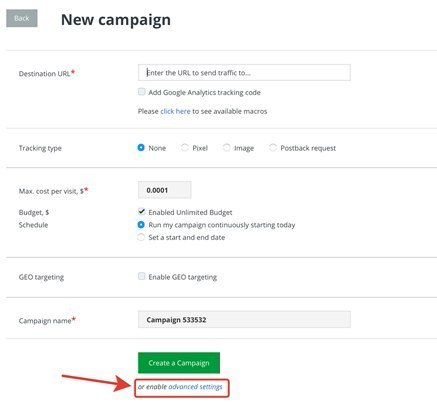Choose Set a start and end date
437x416 pixels.
coord(141,237)
